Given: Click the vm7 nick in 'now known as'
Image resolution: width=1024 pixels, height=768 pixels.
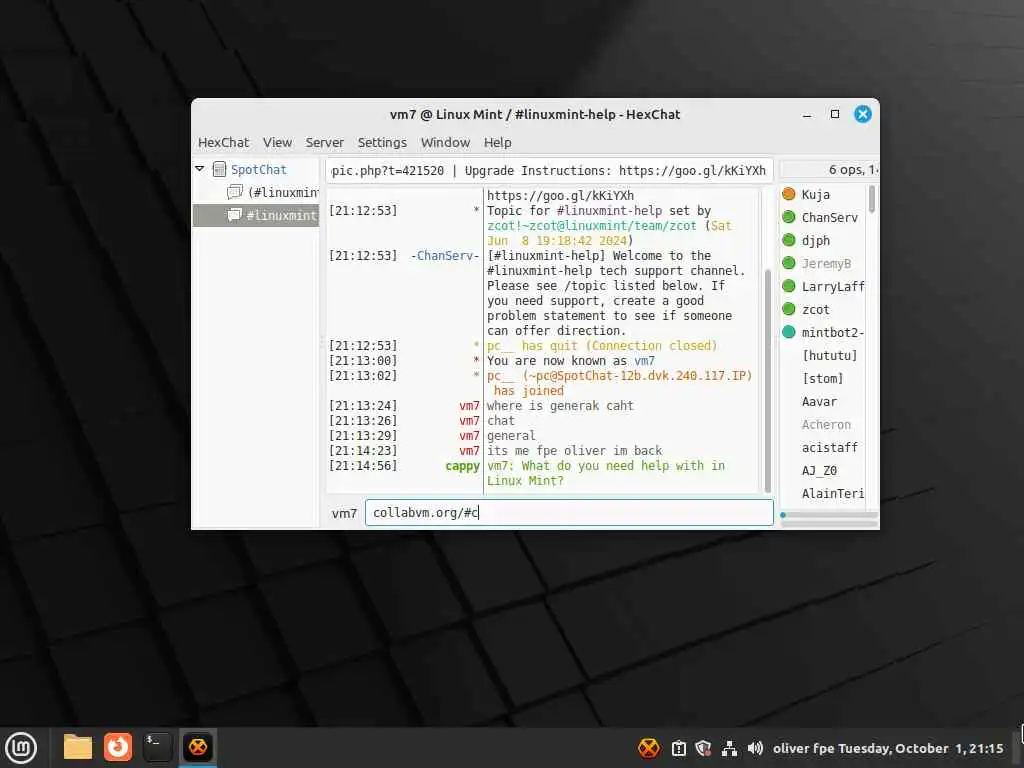Looking at the screenshot, I should (x=645, y=360).
